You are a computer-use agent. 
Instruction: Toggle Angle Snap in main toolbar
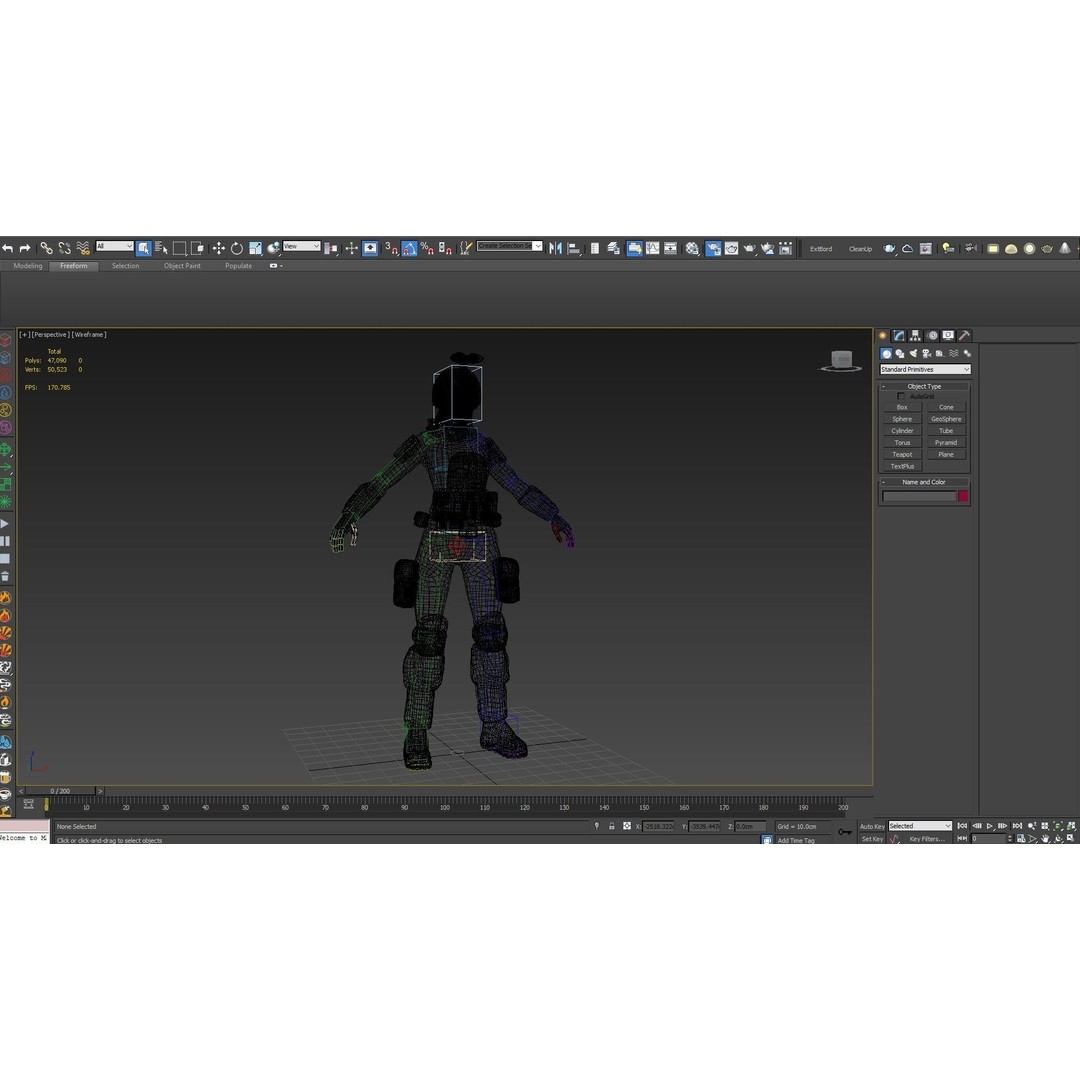point(409,249)
